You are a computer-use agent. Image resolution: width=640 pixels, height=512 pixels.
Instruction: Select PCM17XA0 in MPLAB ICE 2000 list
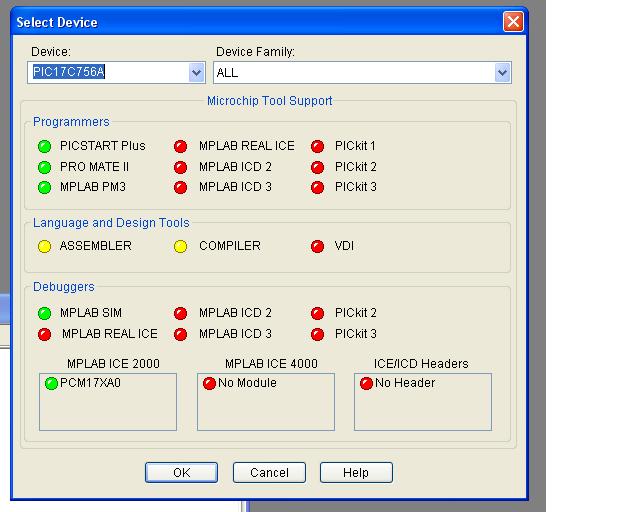point(90,383)
